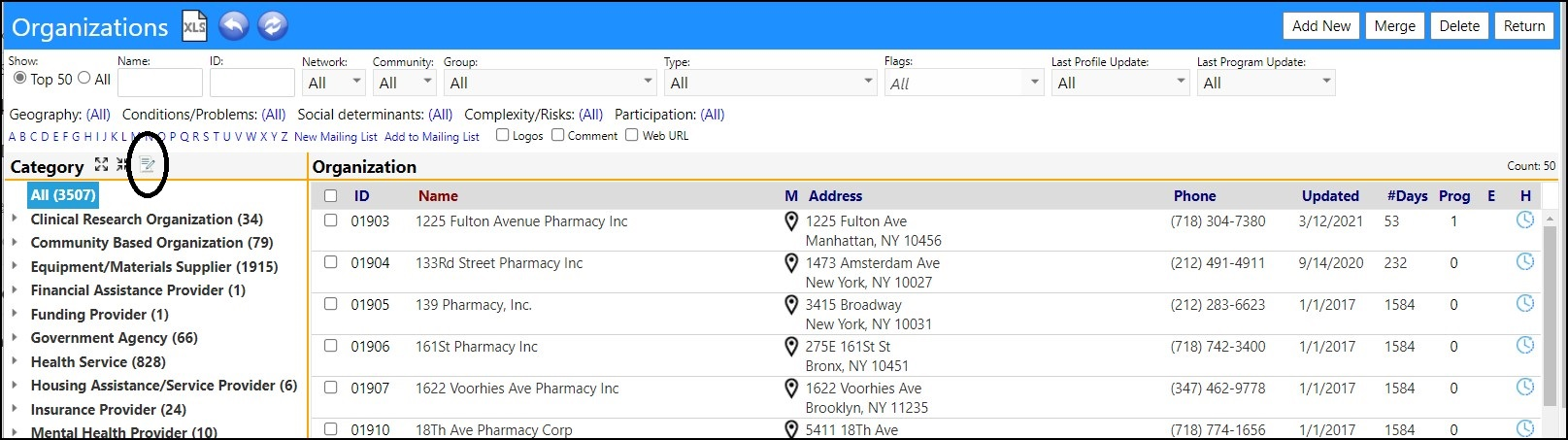This screenshot has height=440, width=1568.
Task: Sort table by Updated column header
Action: tap(1330, 196)
